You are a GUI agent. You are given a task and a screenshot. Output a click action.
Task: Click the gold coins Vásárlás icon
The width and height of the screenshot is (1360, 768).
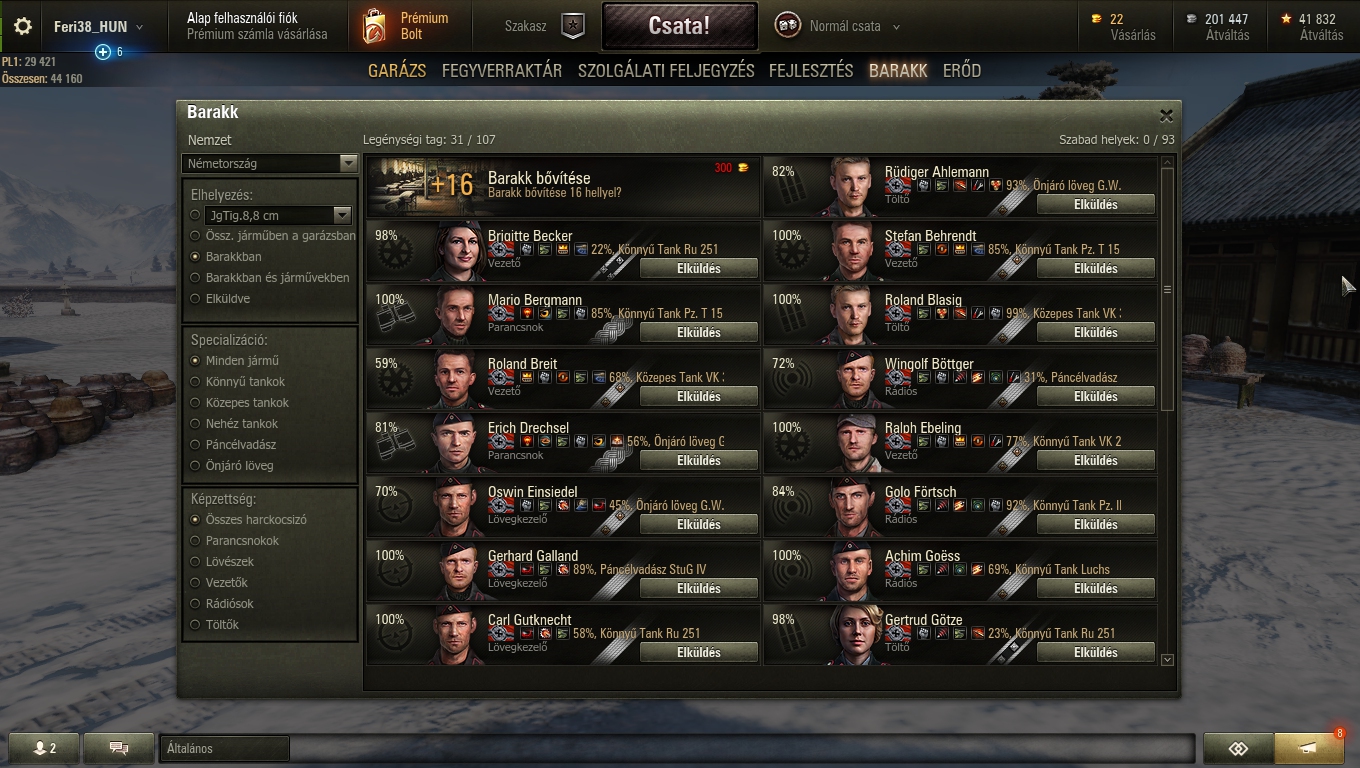(1096, 18)
